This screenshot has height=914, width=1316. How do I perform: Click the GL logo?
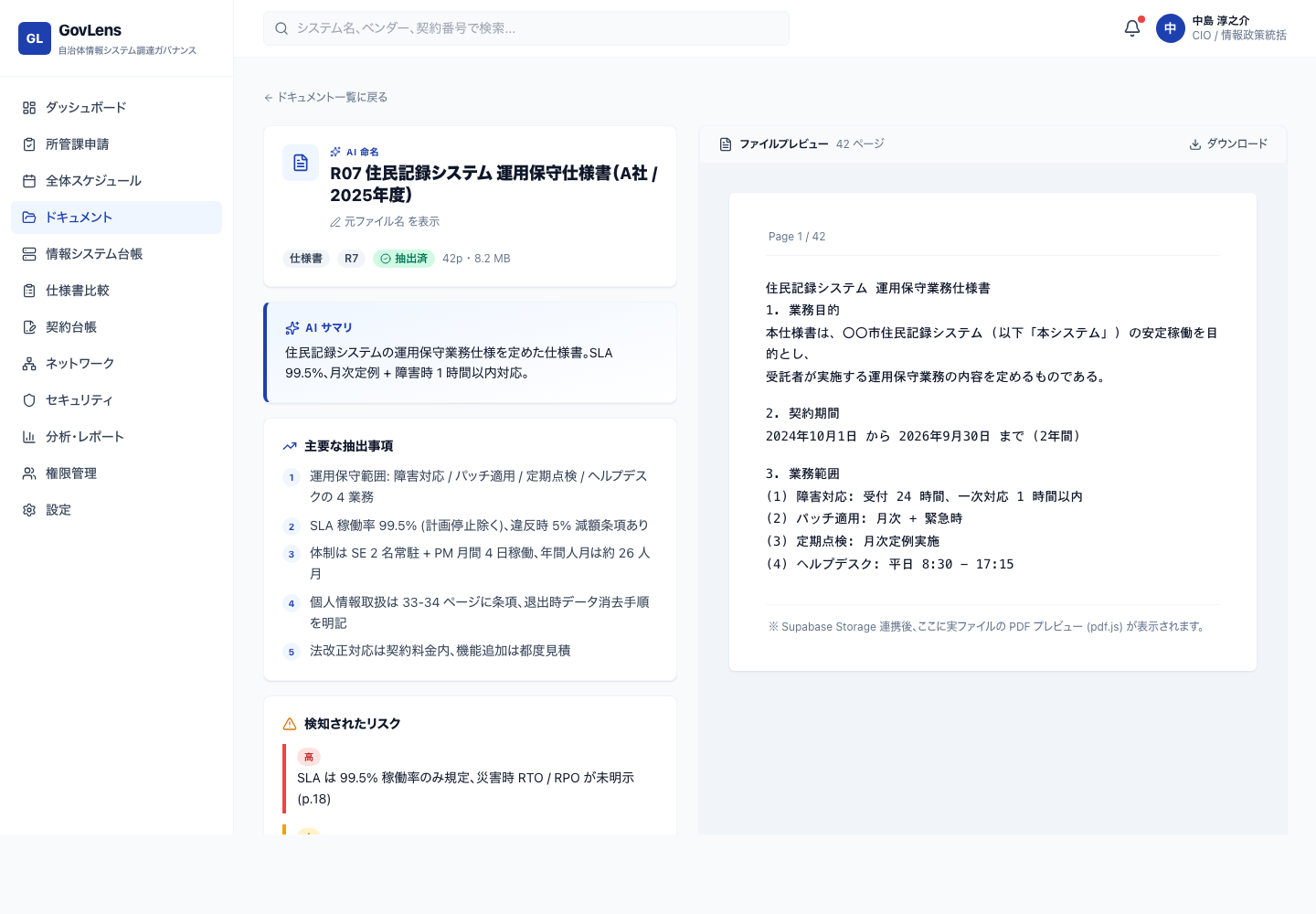[x=35, y=38]
